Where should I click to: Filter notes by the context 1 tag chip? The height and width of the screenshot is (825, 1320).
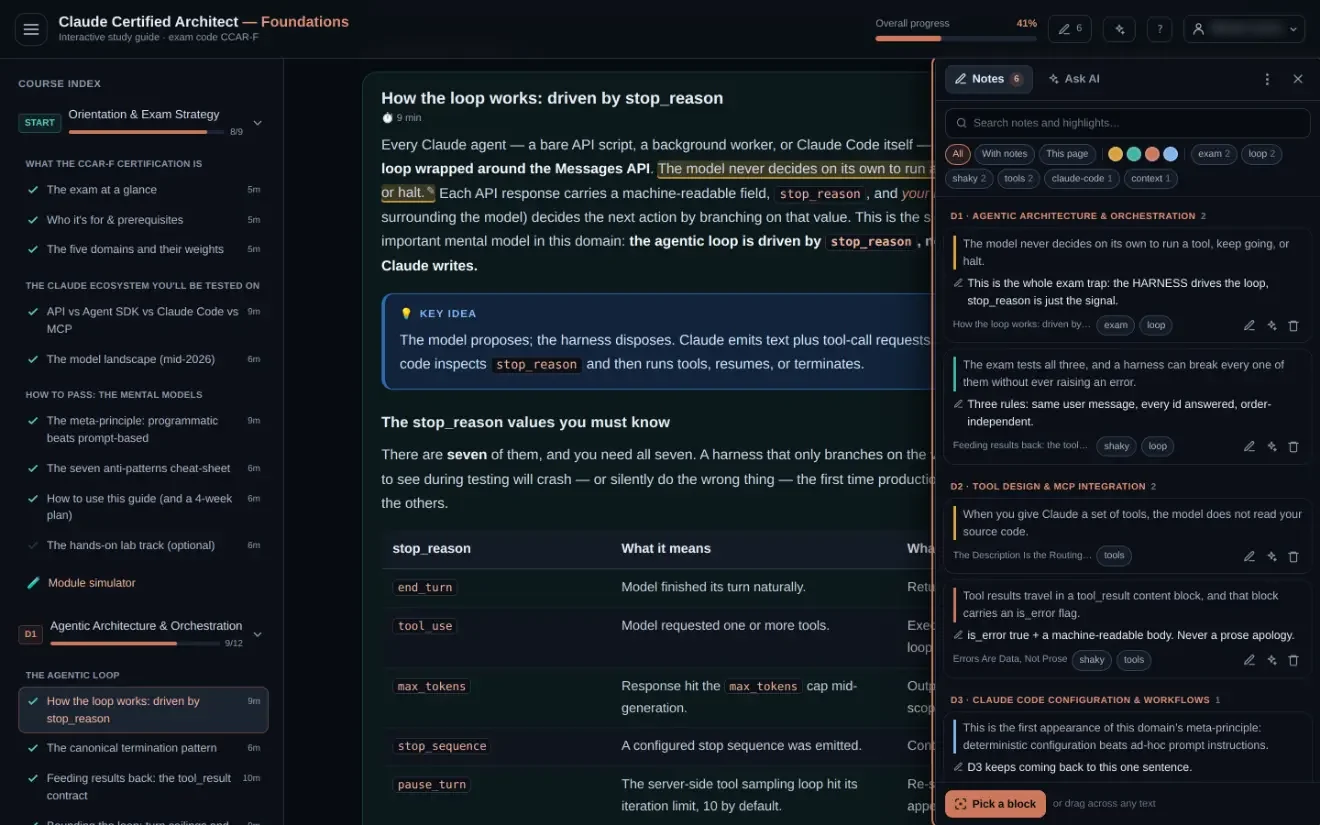1151,179
